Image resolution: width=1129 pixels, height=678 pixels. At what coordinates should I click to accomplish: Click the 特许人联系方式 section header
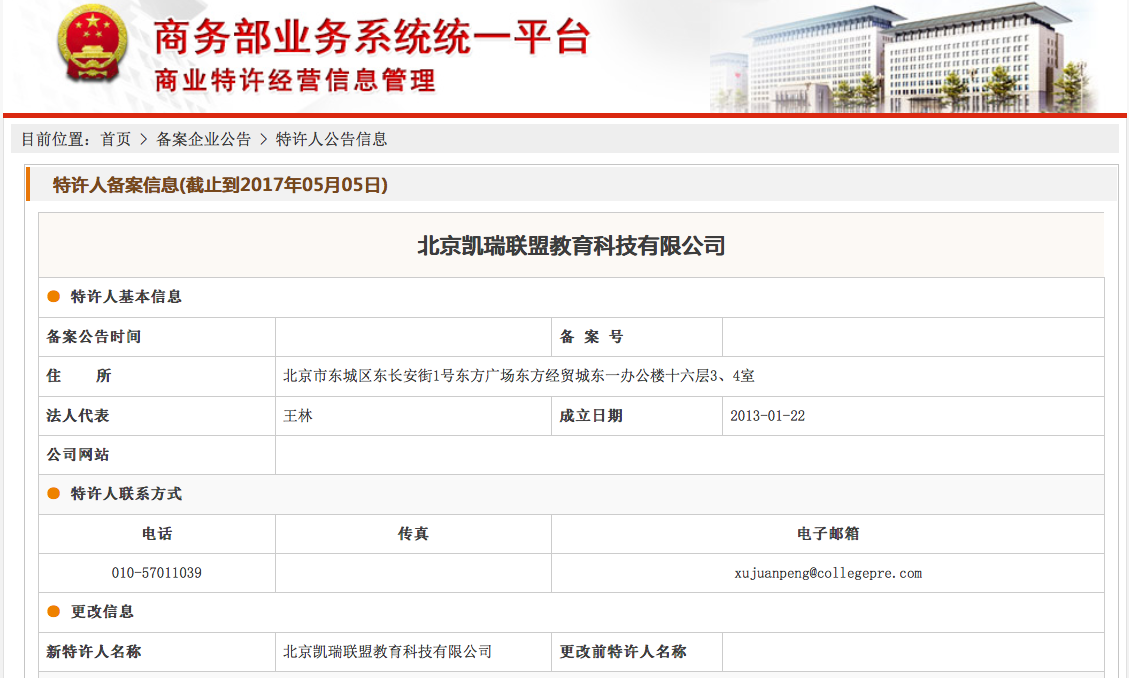tap(126, 494)
